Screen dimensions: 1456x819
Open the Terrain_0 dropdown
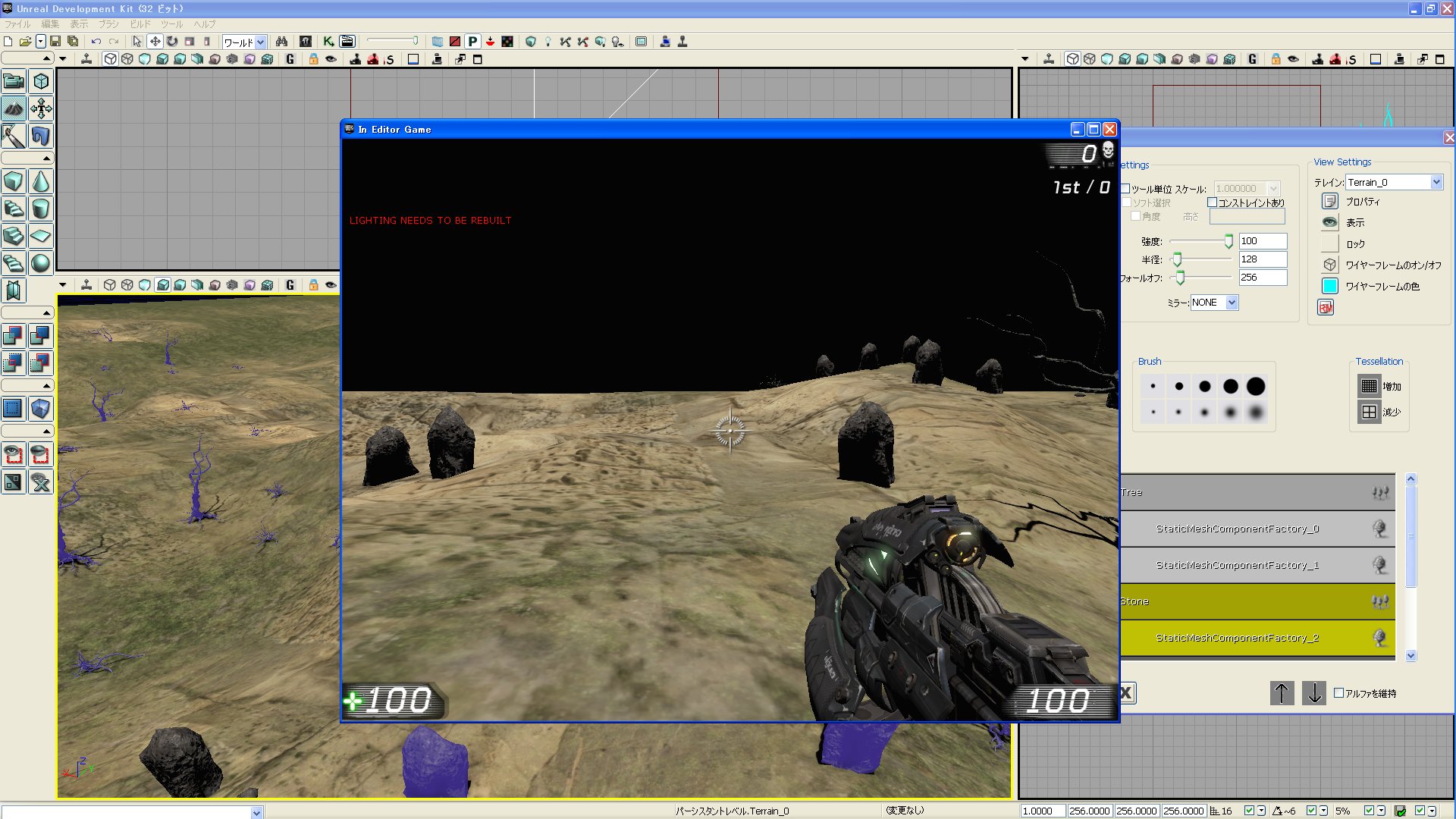[1436, 182]
